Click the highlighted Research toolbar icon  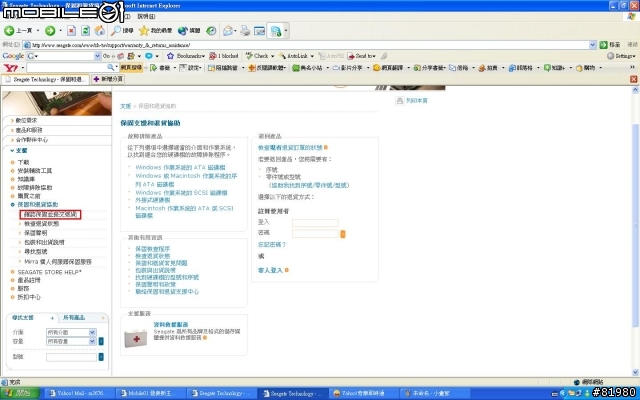[x=276, y=31]
